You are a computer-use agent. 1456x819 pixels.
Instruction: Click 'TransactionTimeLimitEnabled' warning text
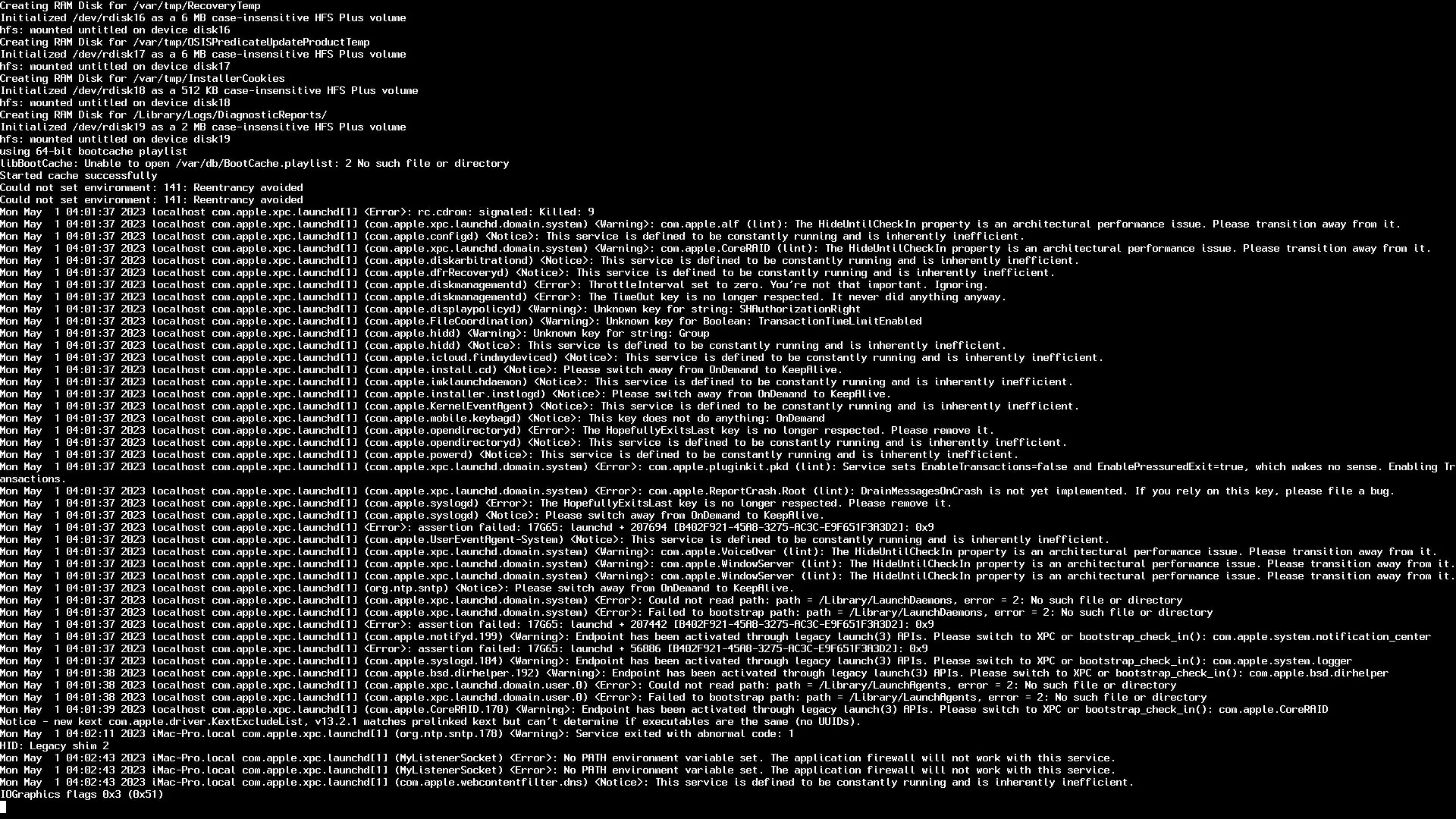840,322
